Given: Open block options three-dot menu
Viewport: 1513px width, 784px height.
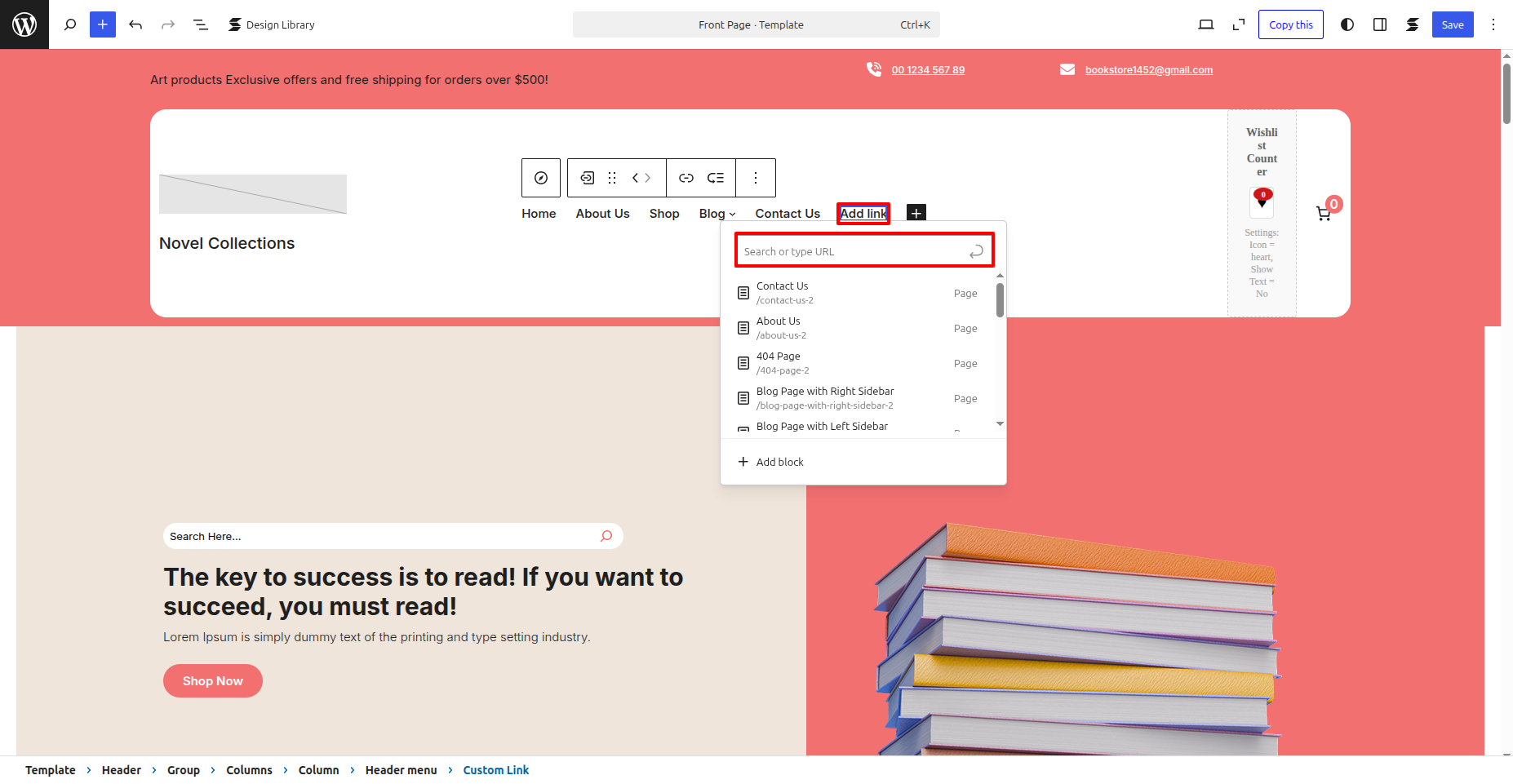Looking at the screenshot, I should tap(756, 178).
